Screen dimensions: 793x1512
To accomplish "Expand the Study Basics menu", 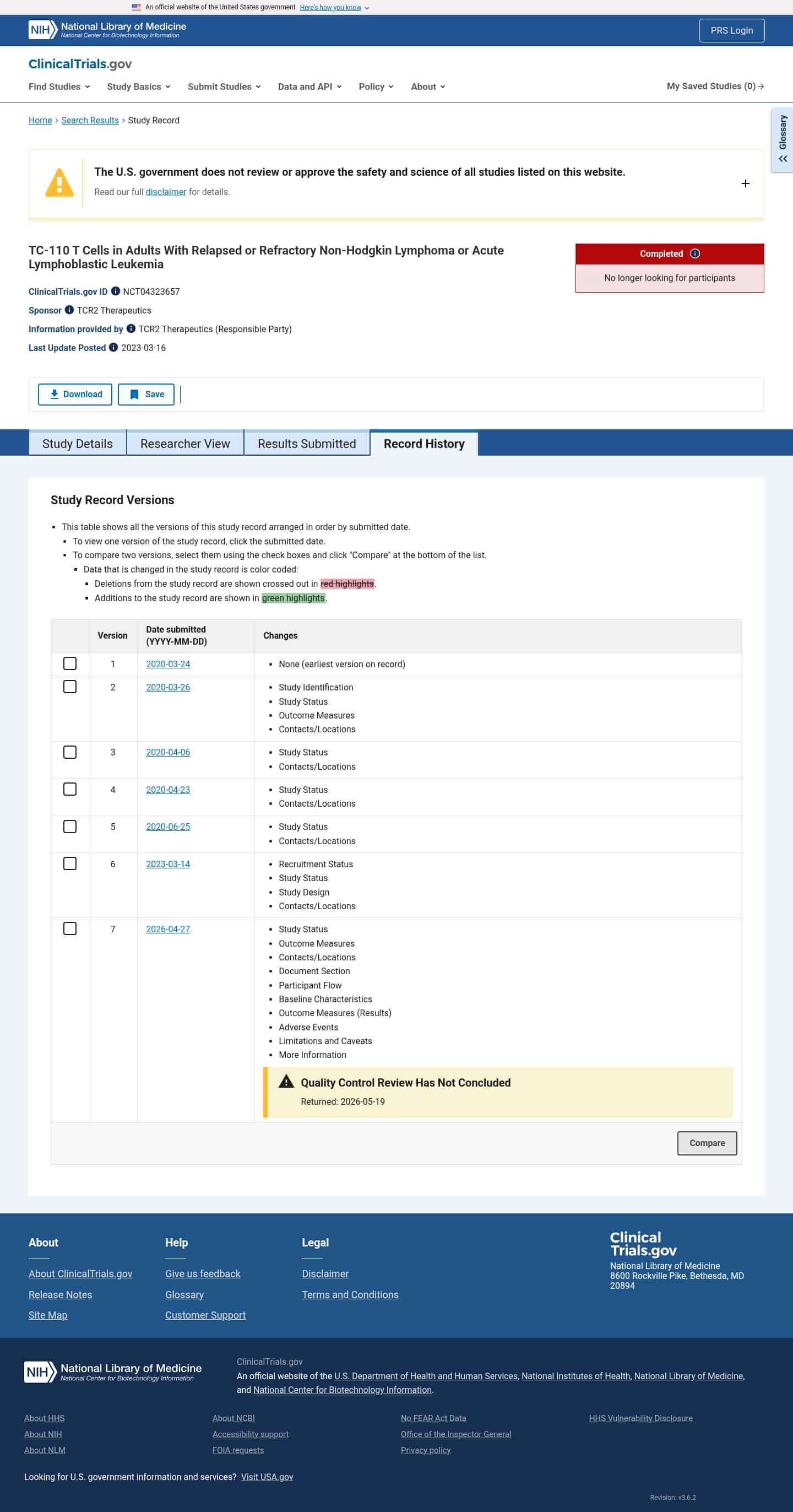I will (x=139, y=87).
